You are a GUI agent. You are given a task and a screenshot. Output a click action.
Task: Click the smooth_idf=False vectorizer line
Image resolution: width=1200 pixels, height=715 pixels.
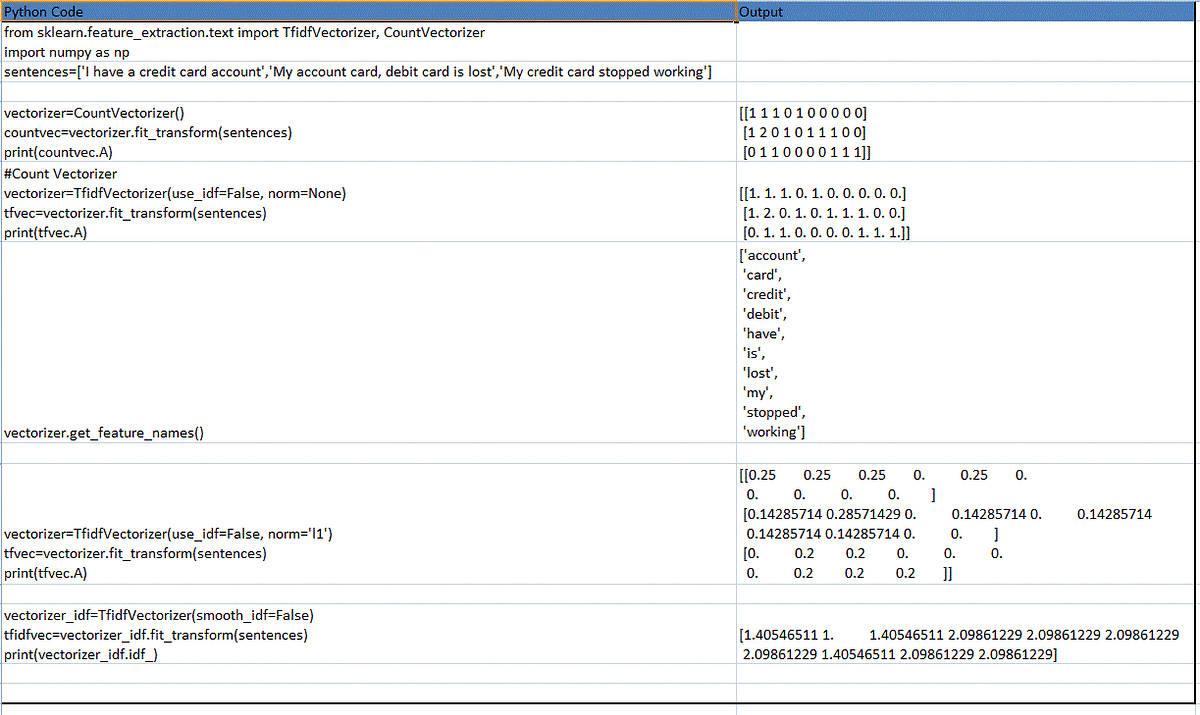150,614
